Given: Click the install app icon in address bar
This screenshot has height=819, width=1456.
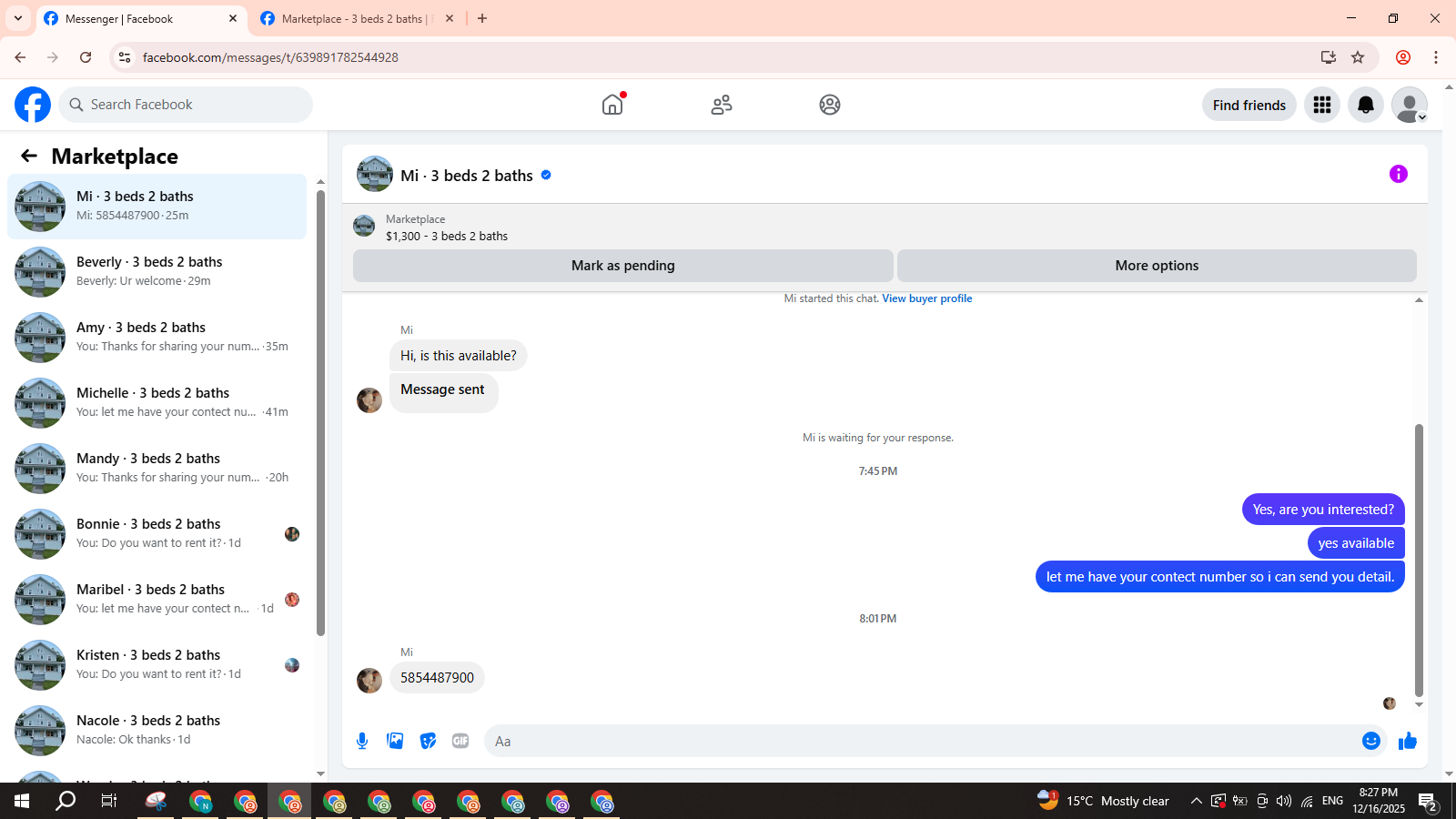Looking at the screenshot, I should [1329, 57].
